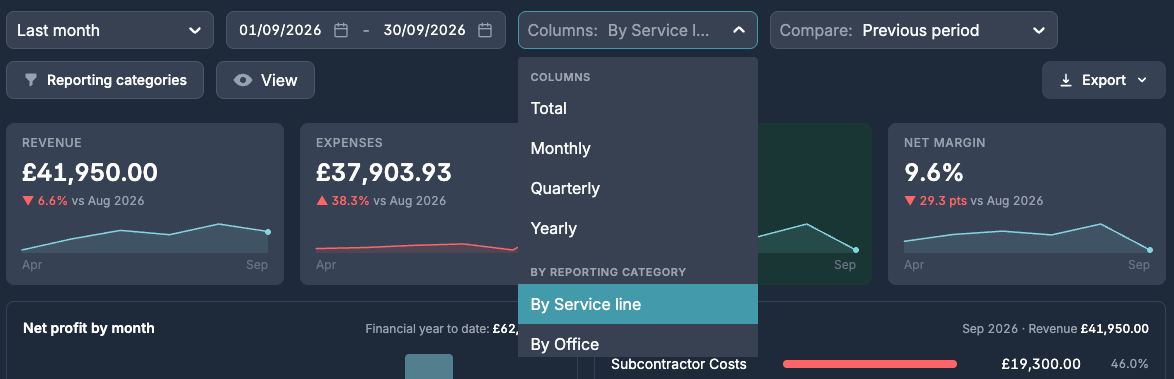Screen dimensions: 1174x379
Task: Click the Net Margin sparkline chart
Action: pyautogui.click(x=1027, y=238)
